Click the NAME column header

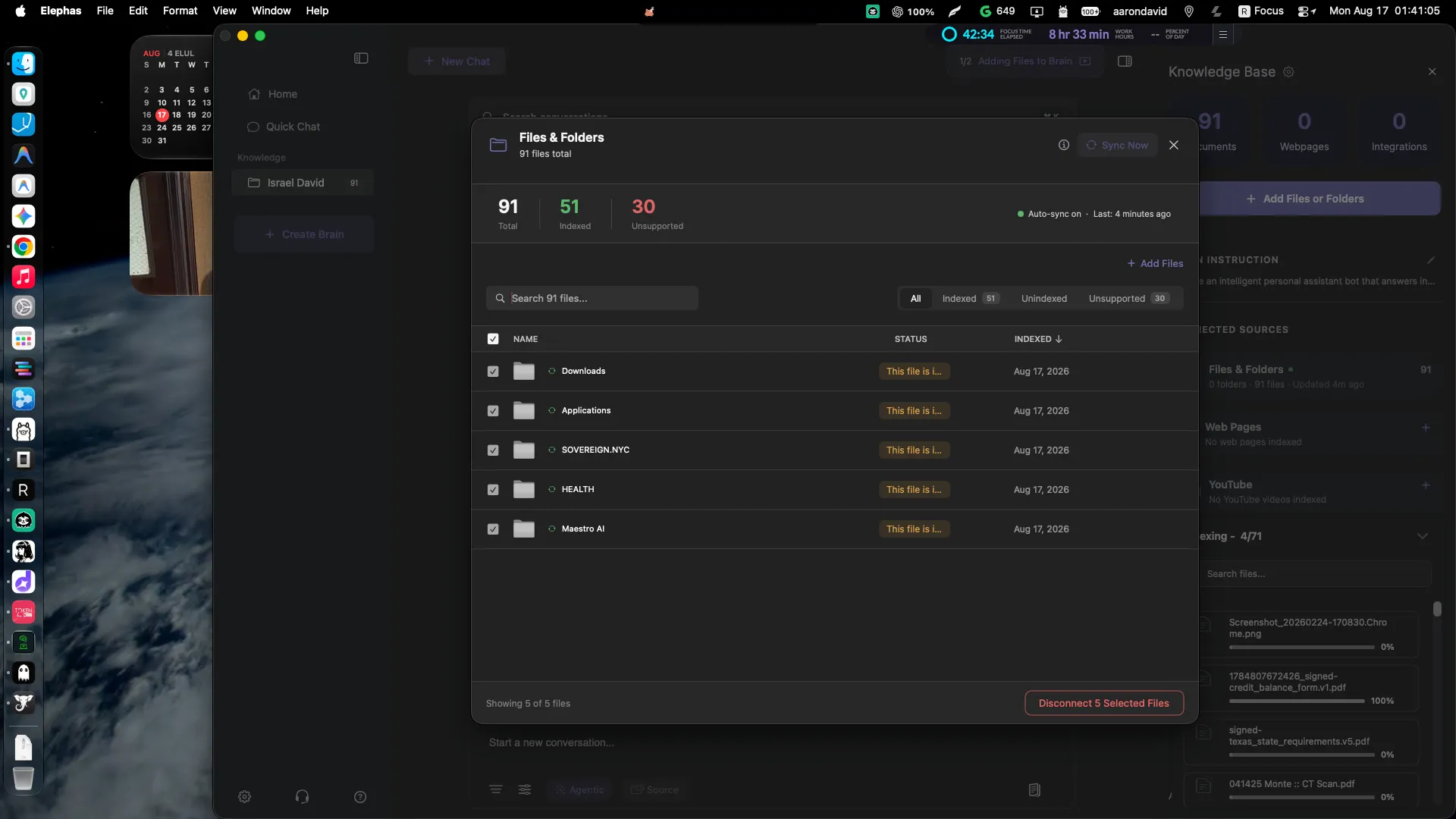click(x=526, y=339)
